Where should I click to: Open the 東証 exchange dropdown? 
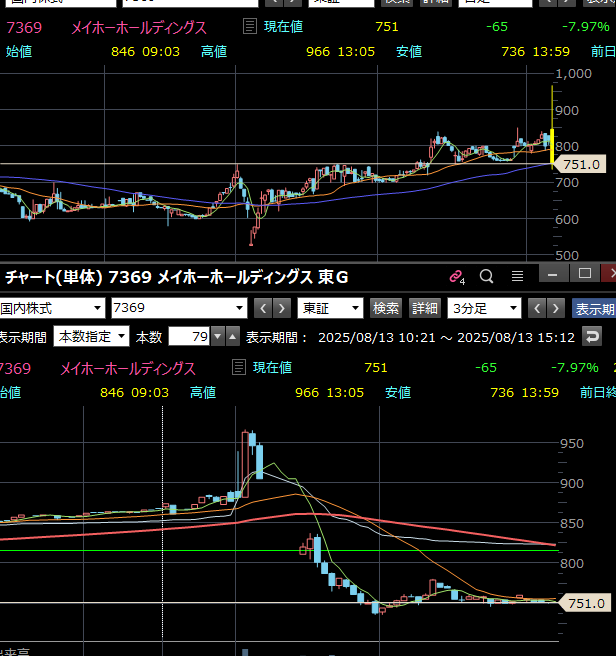[x=330, y=309]
